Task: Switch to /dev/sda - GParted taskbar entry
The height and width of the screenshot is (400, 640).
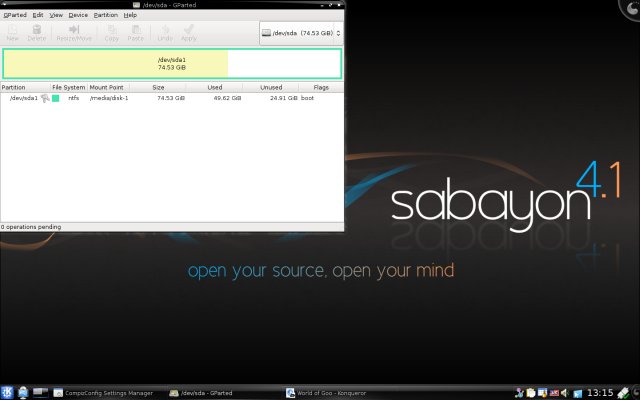Action: 201,393
